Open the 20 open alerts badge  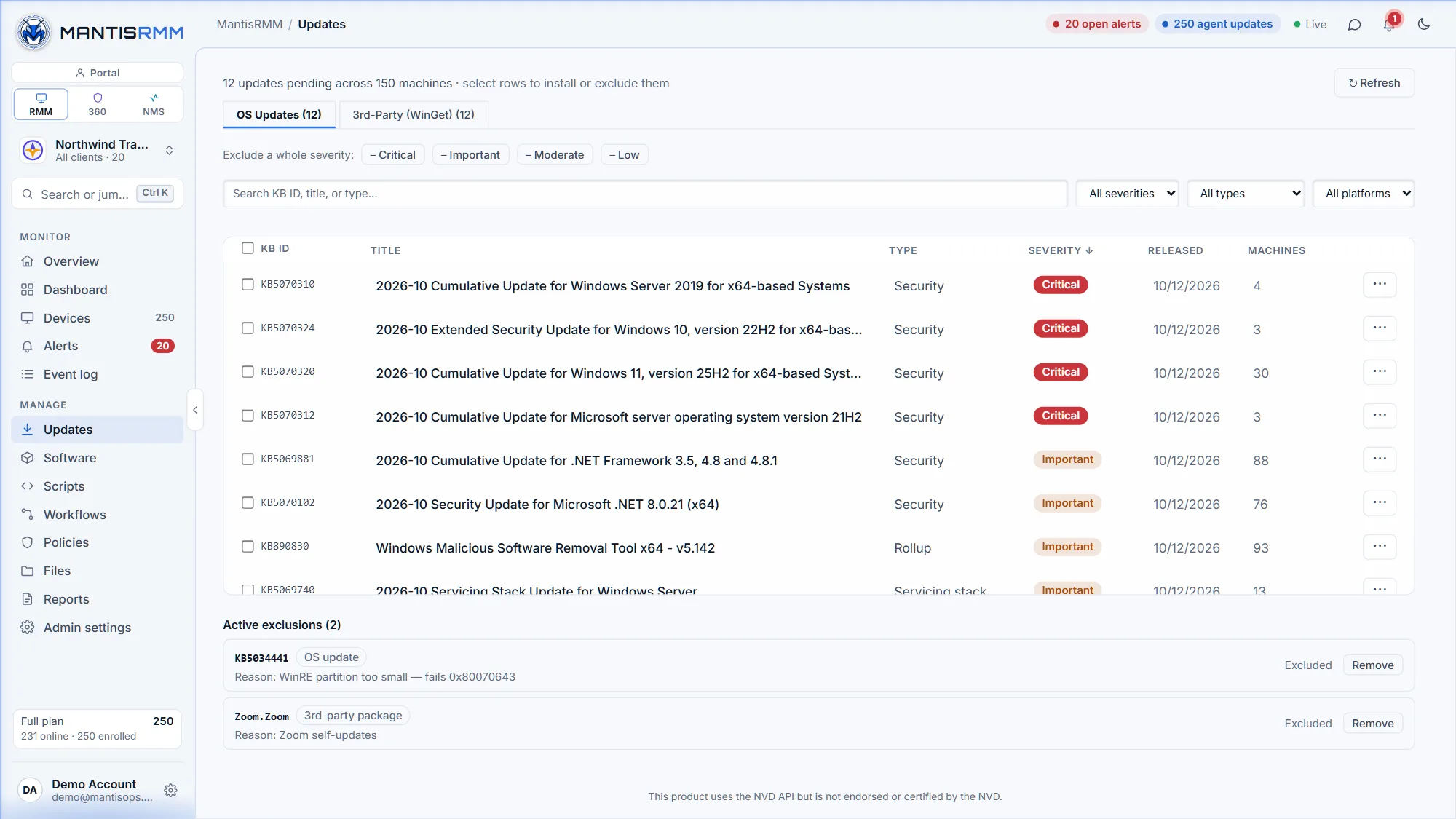1097,24
